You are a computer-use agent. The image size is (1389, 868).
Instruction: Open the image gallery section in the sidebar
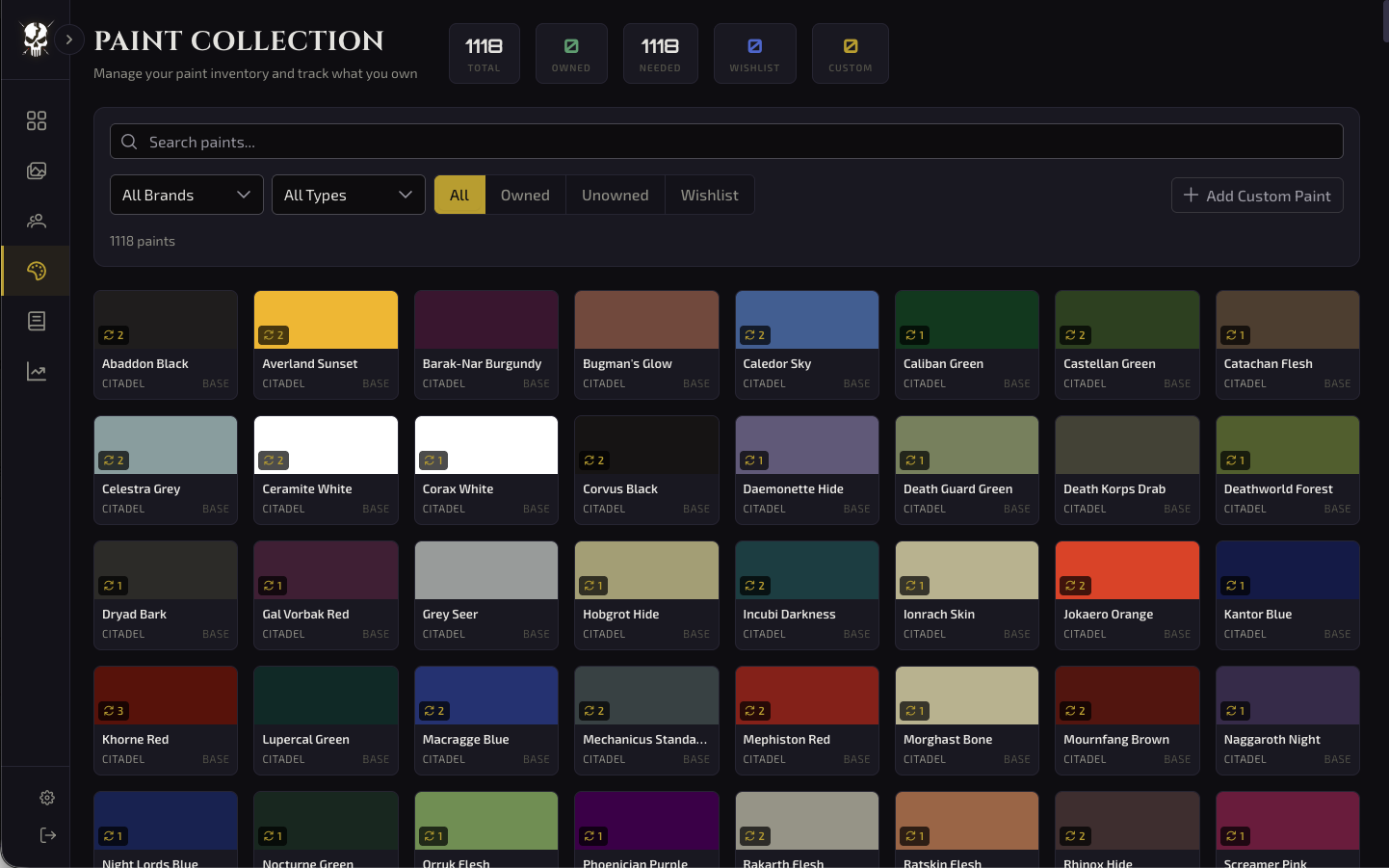36,171
